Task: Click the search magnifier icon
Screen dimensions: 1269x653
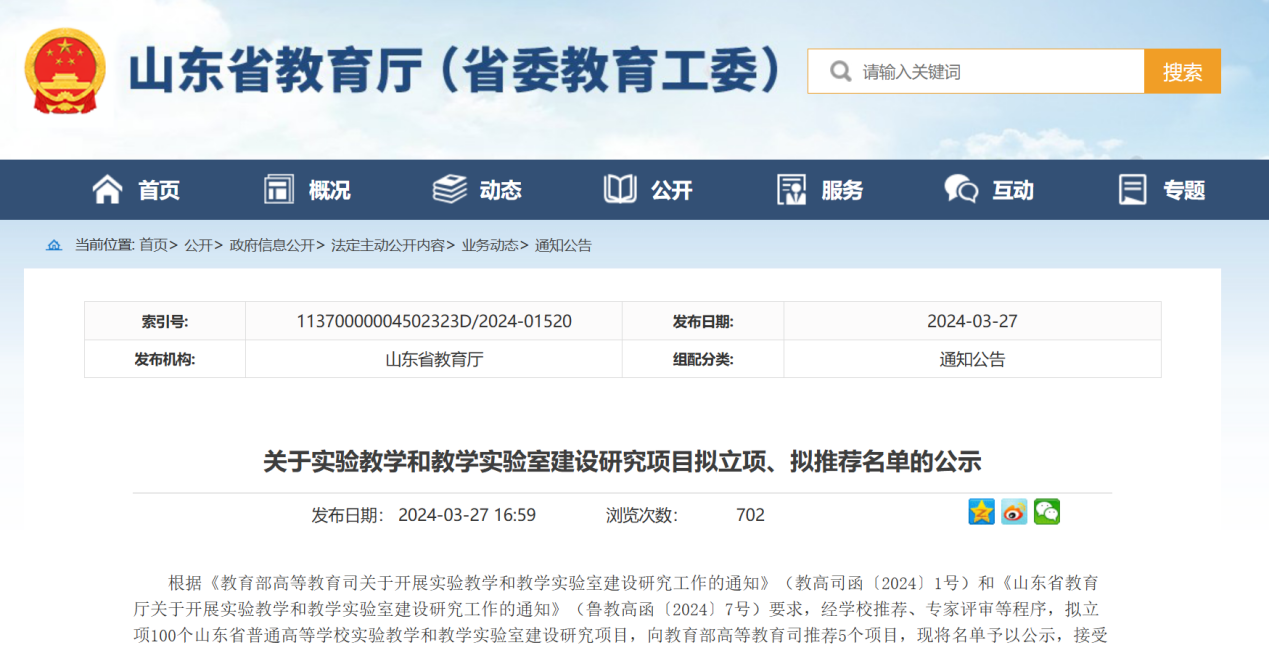Action: click(841, 72)
